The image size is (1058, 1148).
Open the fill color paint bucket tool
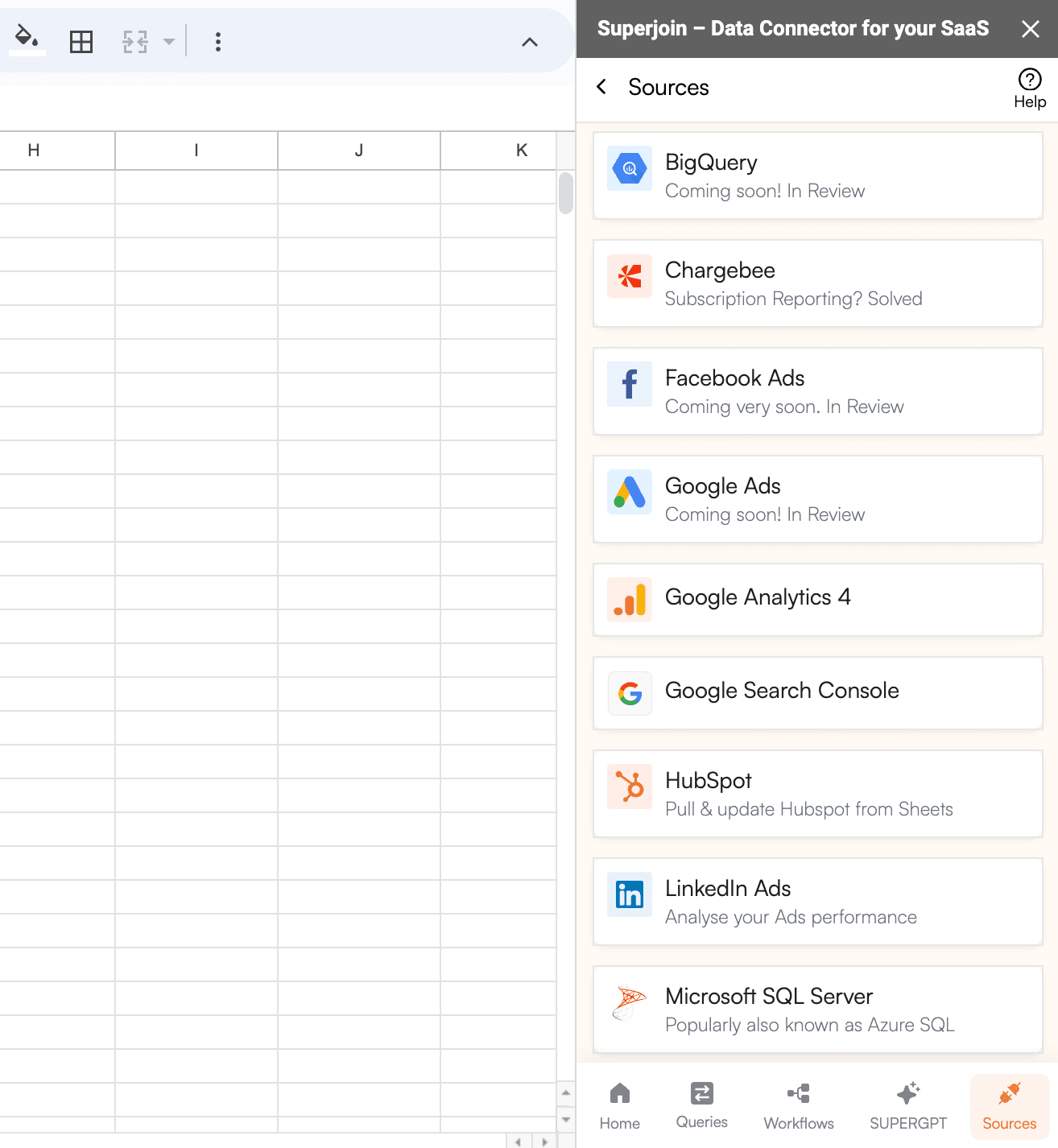[27, 39]
